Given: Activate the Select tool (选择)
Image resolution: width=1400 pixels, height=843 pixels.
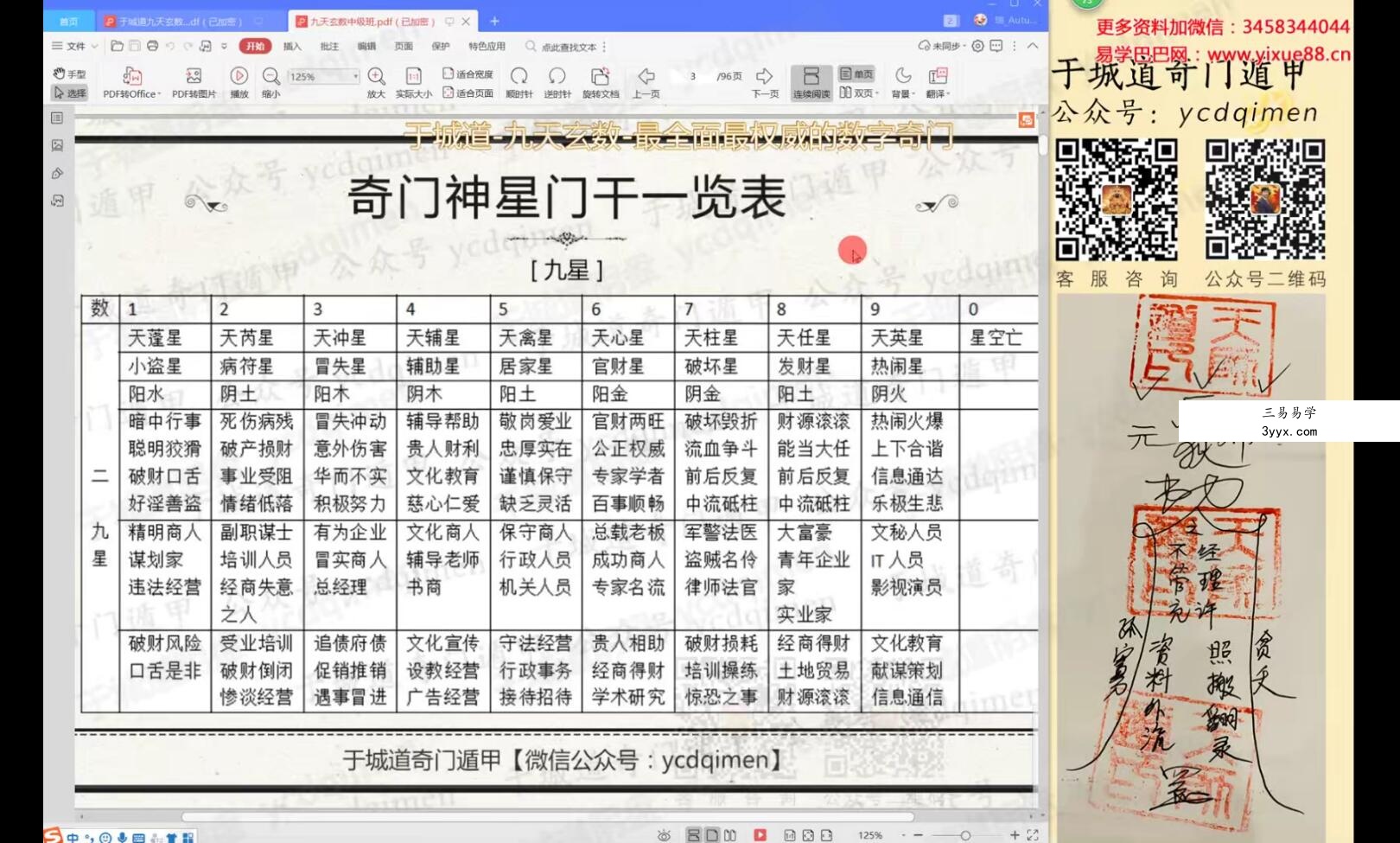Looking at the screenshot, I should [x=70, y=93].
